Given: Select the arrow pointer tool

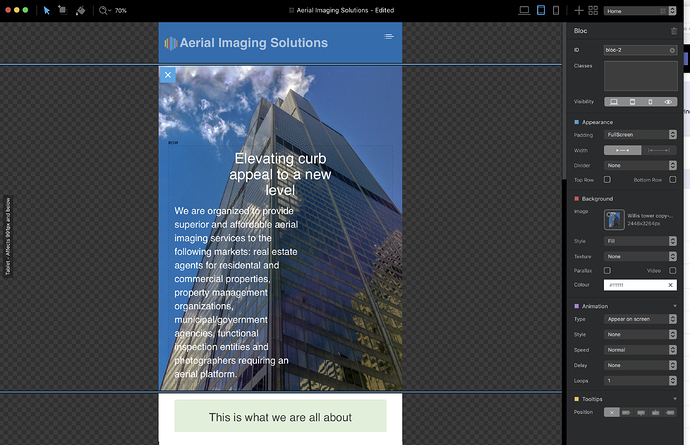Looking at the screenshot, I should coord(47,10).
